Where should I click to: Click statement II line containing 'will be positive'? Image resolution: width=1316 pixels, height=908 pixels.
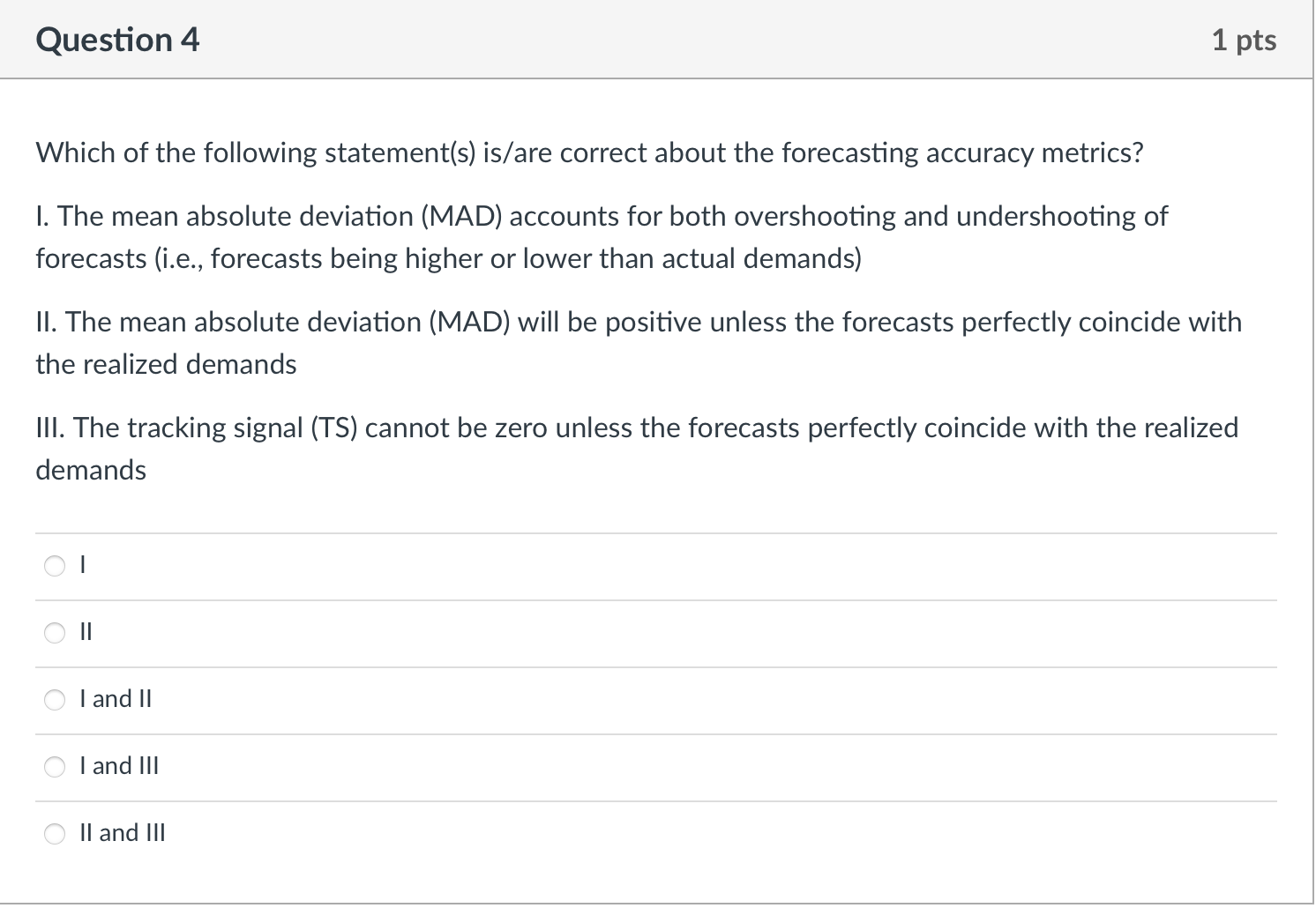tap(639, 322)
